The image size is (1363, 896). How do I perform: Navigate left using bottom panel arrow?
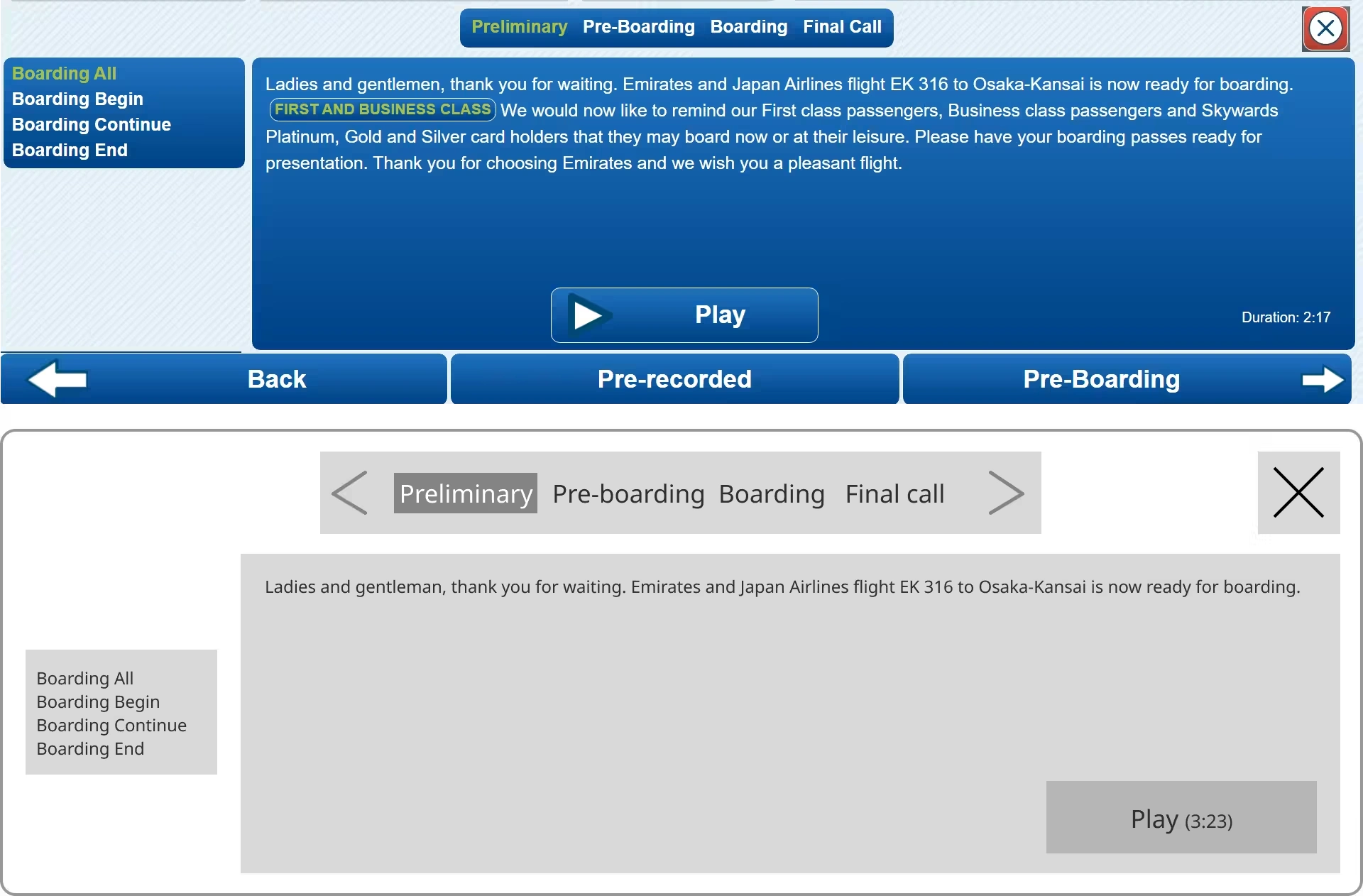tap(352, 491)
